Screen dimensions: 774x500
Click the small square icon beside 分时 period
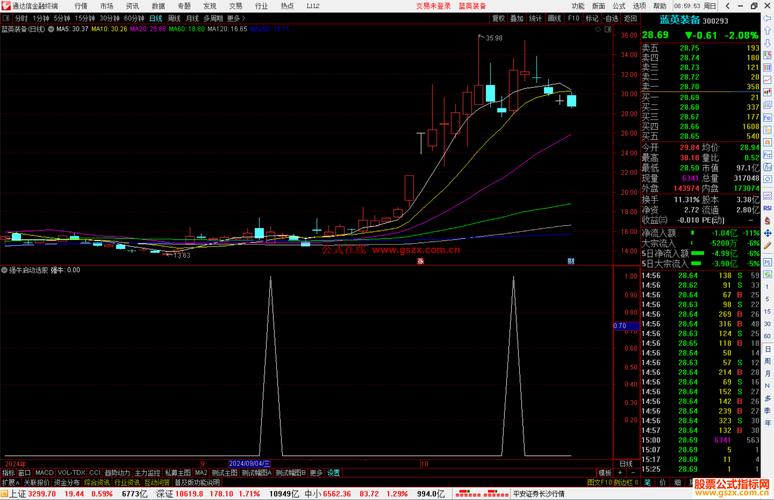pos(7,18)
